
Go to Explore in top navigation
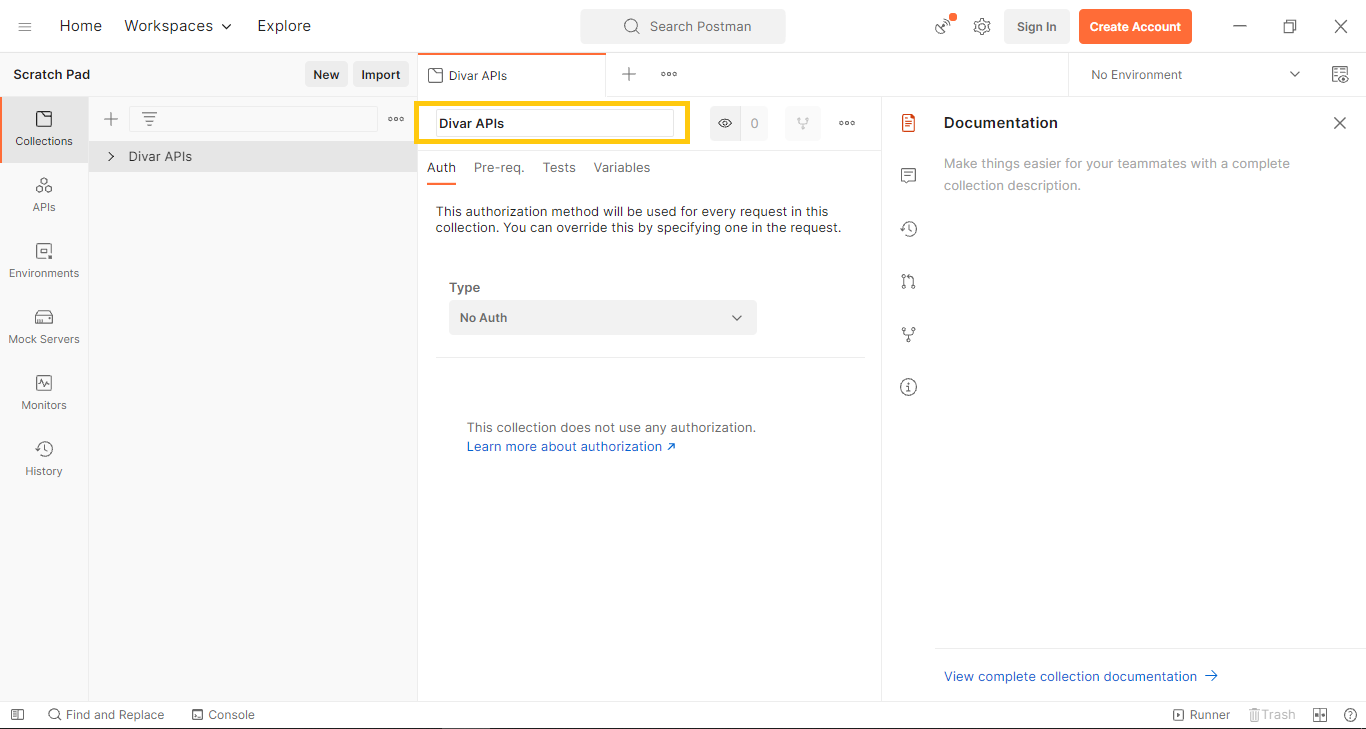coord(284,26)
